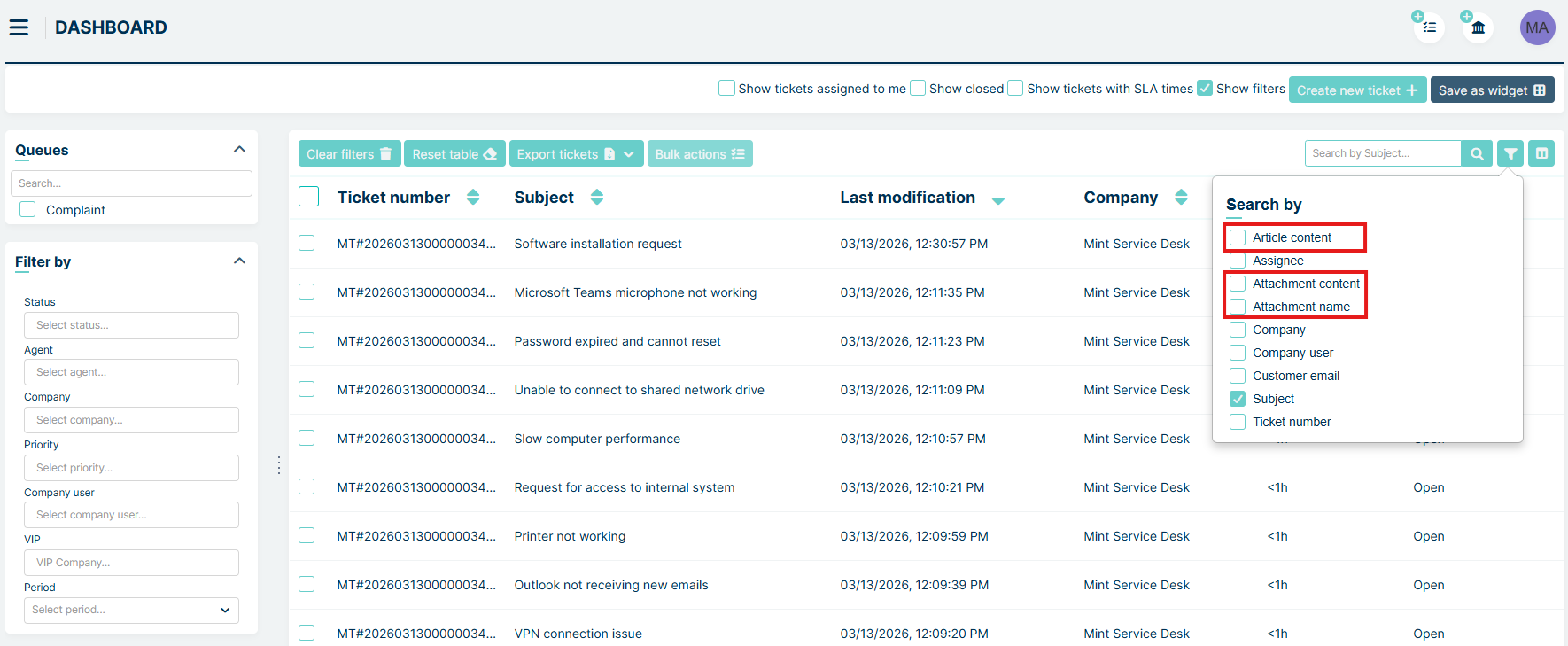Open the Select period dropdown
Screen dimensions: 1568x646
[131, 610]
